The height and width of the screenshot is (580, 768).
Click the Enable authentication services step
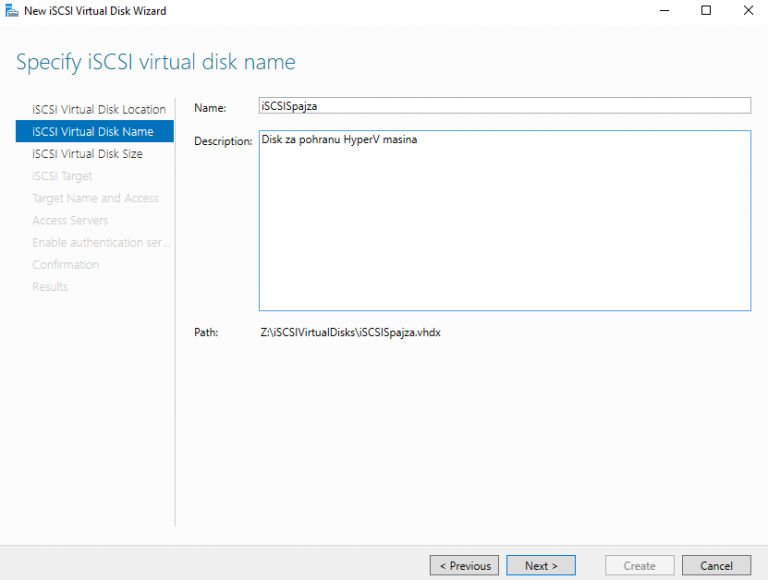[x=101, y=242]
